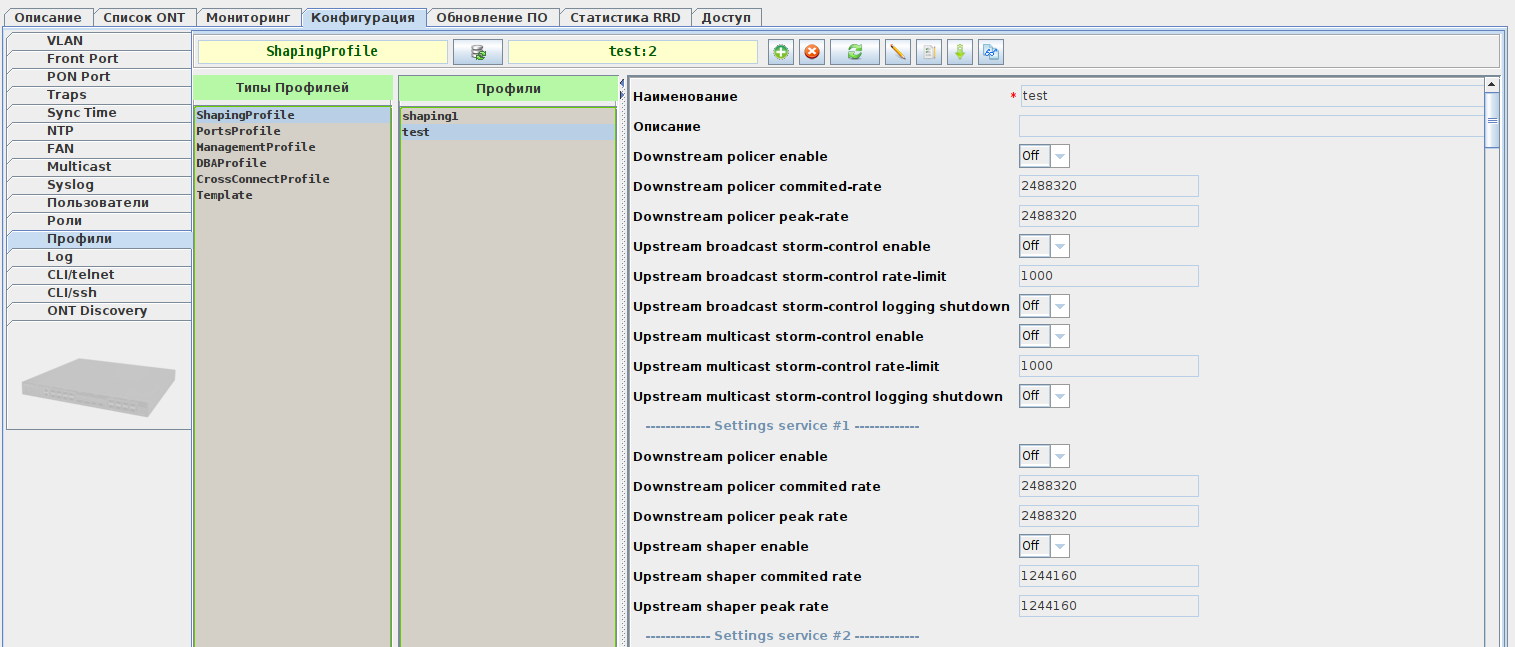Select PortsProfile in profile types list
The image size is (1515, 647).
[x=292, y=132]
